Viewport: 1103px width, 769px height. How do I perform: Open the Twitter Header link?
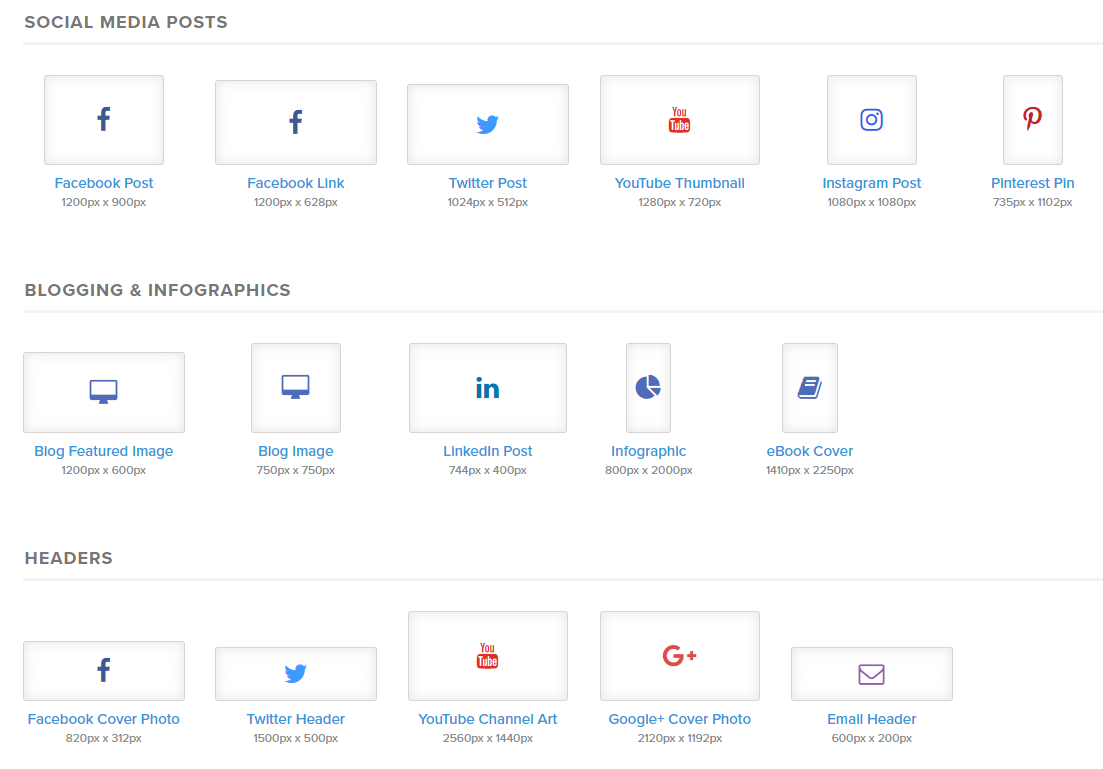click(296, 719)
